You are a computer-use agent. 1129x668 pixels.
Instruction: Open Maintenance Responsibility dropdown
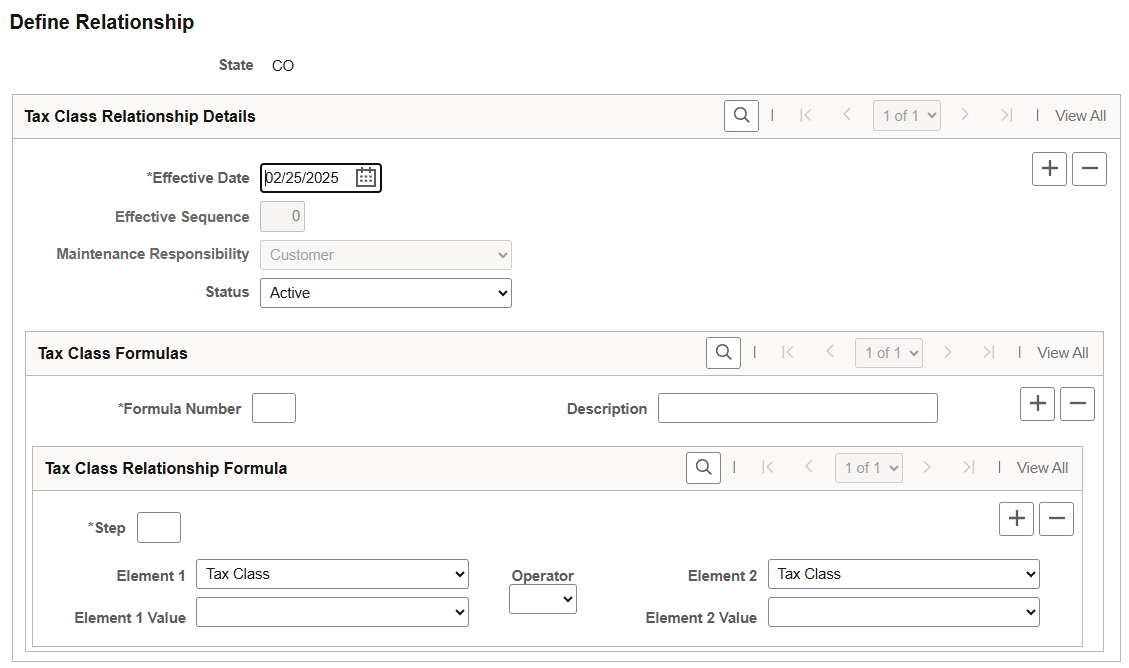pos(386,255)
